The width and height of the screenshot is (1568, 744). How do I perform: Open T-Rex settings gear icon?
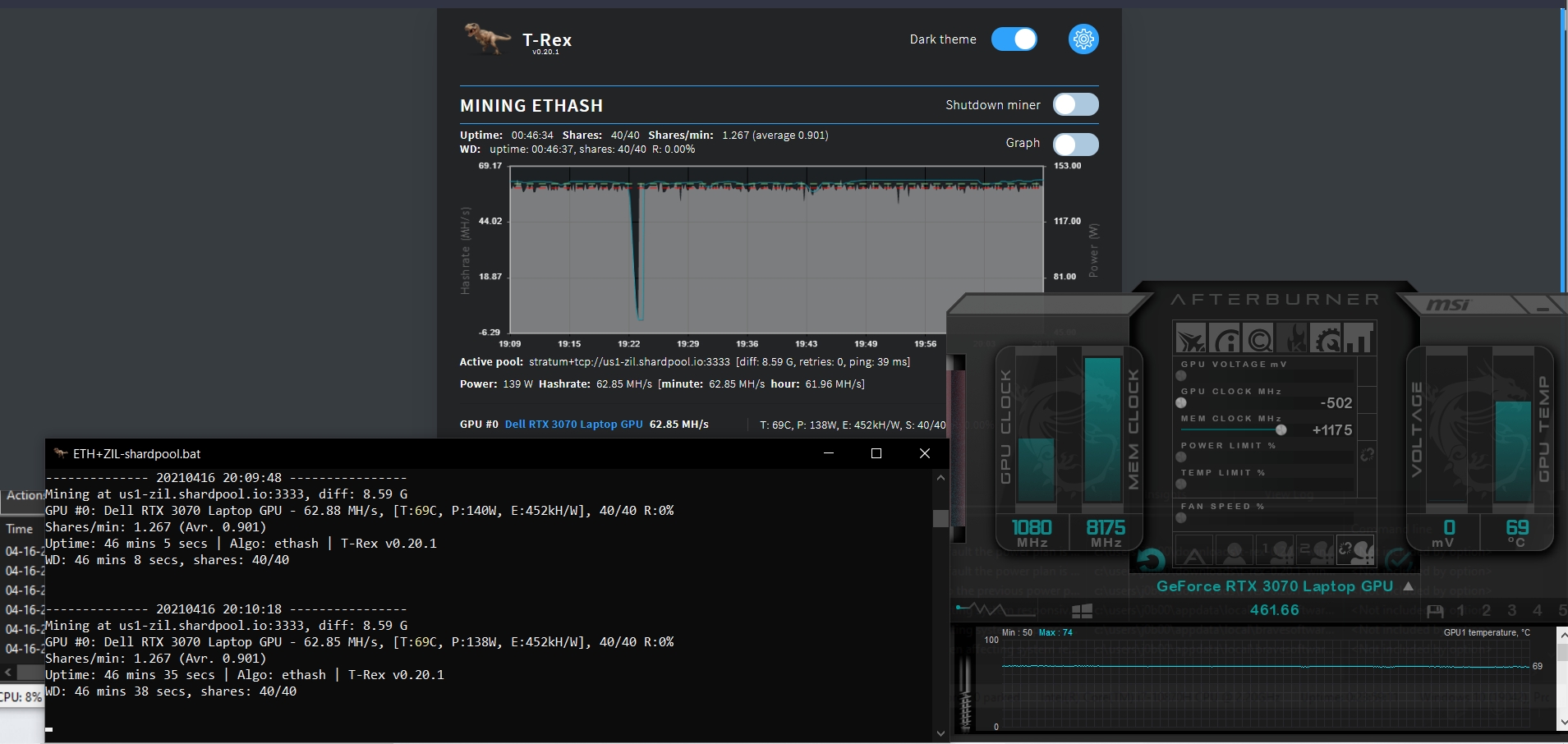point(1083,39)
